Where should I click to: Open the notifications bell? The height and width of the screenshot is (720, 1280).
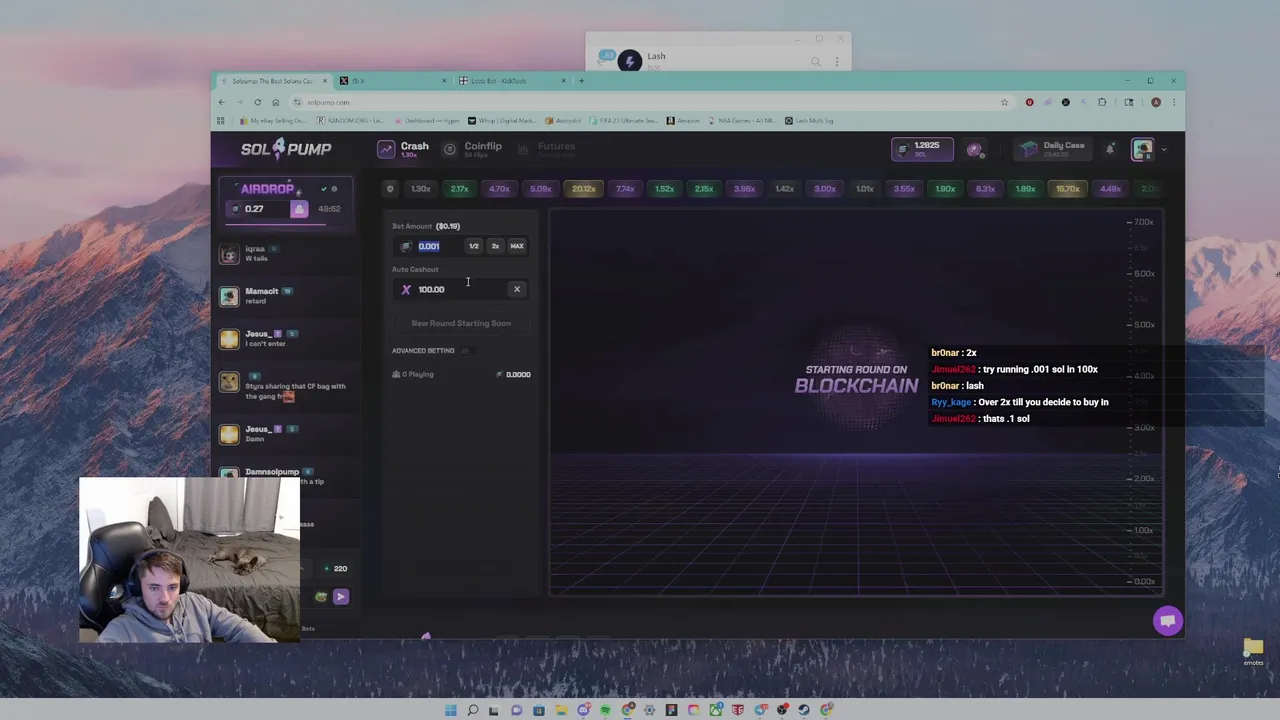point(1110,149)
